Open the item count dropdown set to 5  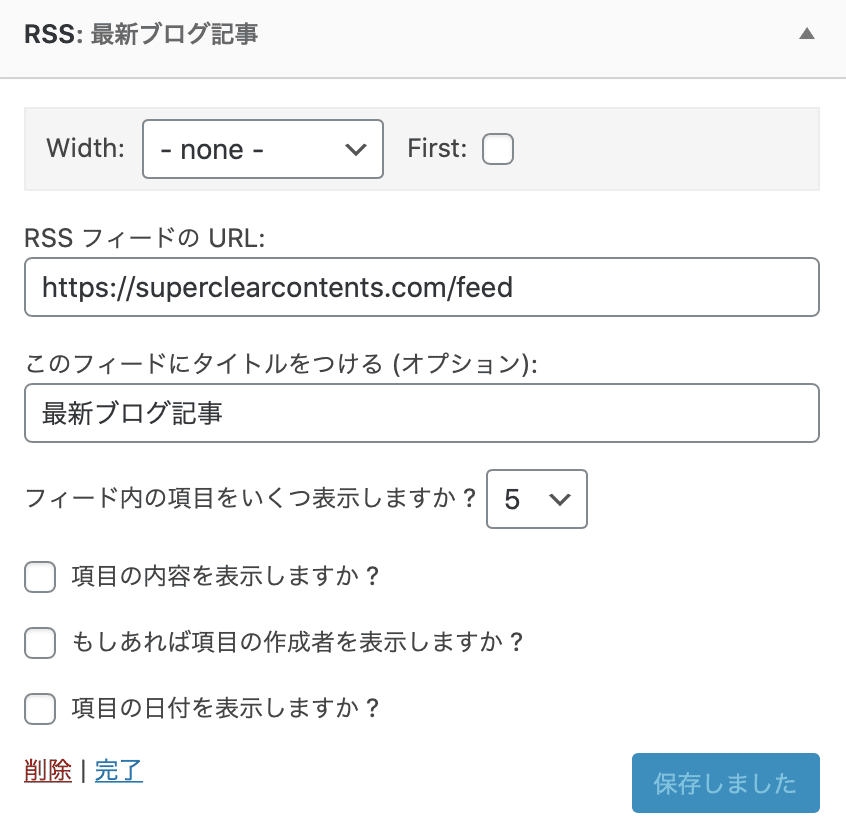tap(536, 499)
